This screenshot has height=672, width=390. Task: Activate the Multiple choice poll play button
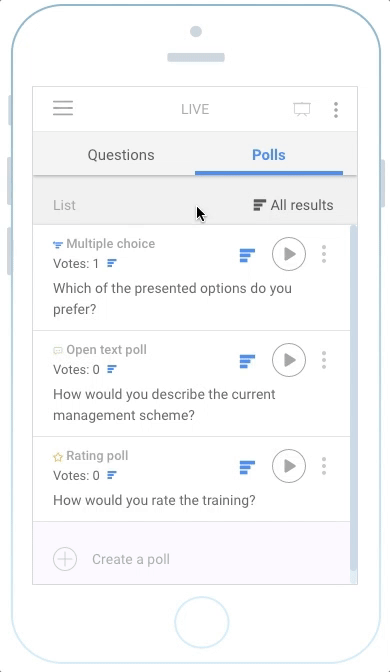click(x=289, y=254)
